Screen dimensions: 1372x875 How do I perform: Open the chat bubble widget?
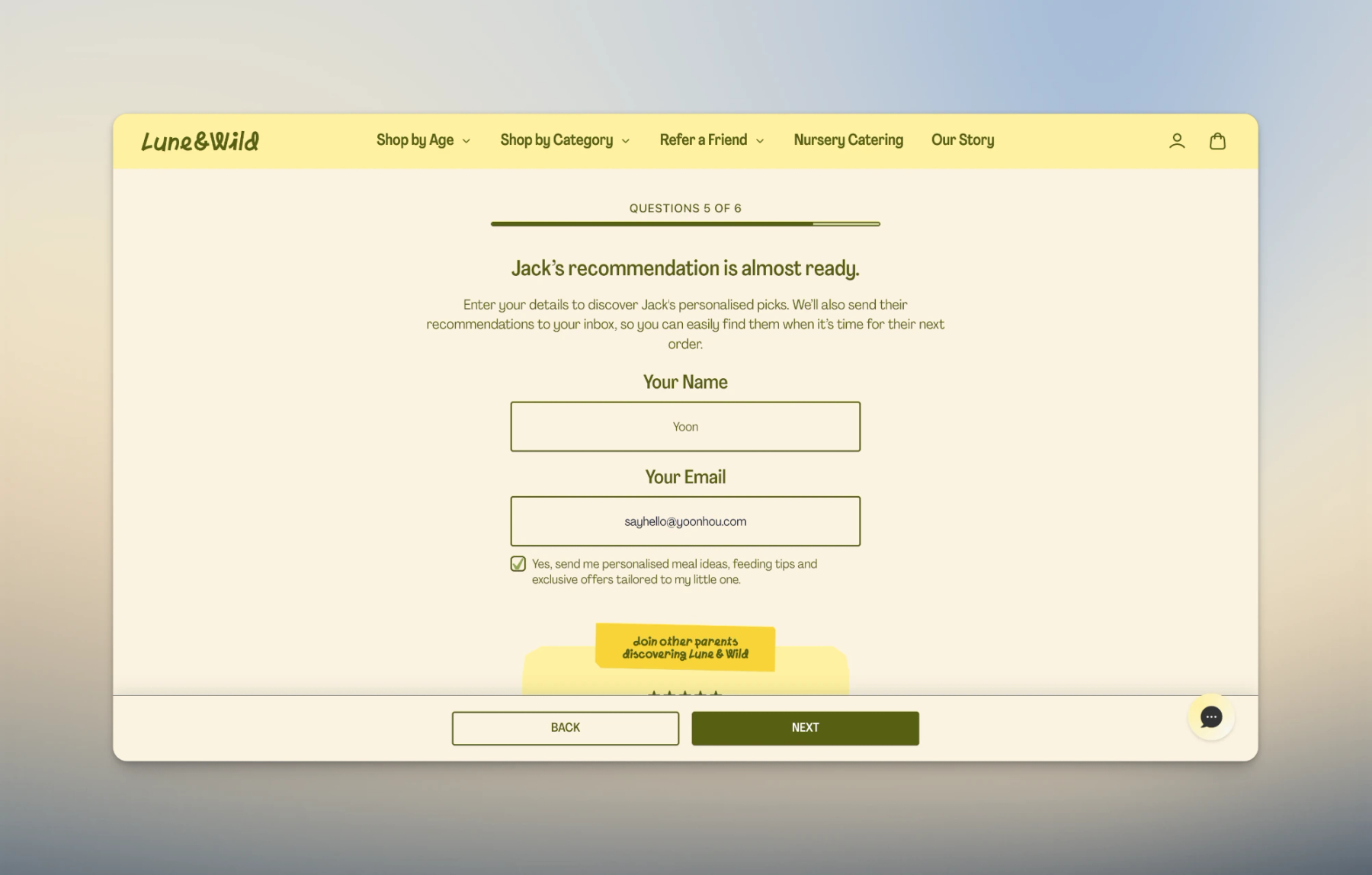click(x=1210, y=716)
